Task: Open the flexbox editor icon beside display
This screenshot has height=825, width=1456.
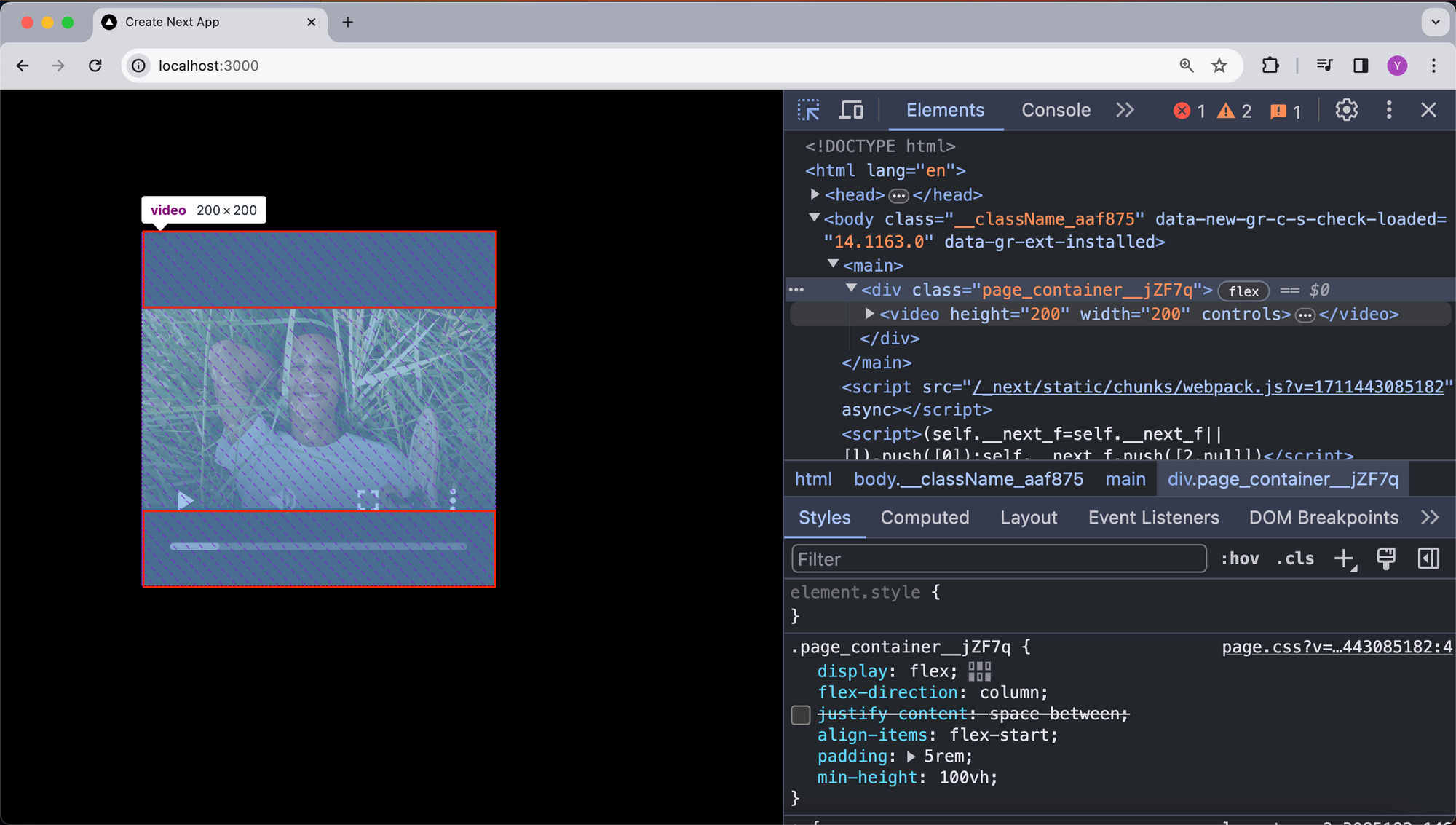Action: coord(979,671)
